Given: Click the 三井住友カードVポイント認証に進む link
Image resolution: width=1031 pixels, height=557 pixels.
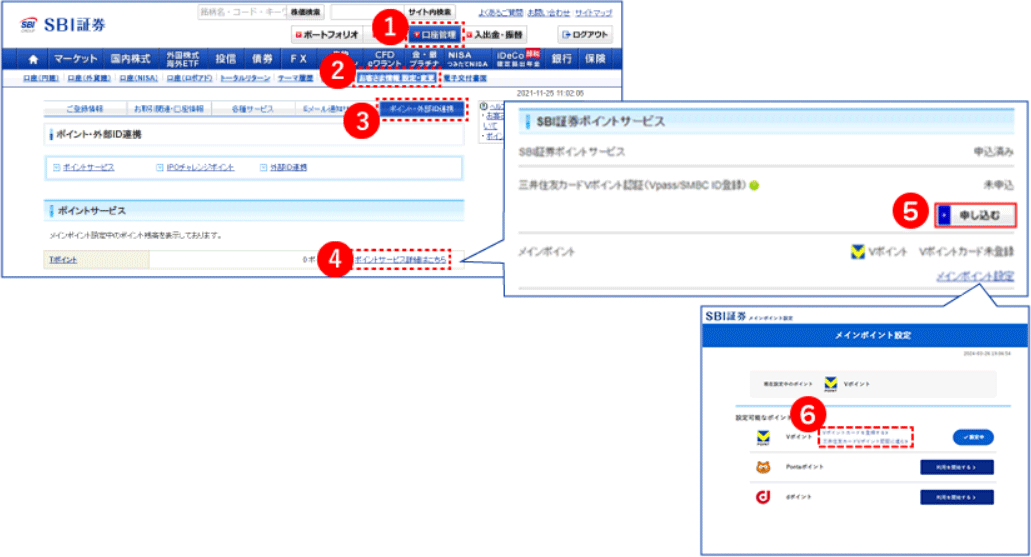Looking at the screenshot, I should [865, 441].
